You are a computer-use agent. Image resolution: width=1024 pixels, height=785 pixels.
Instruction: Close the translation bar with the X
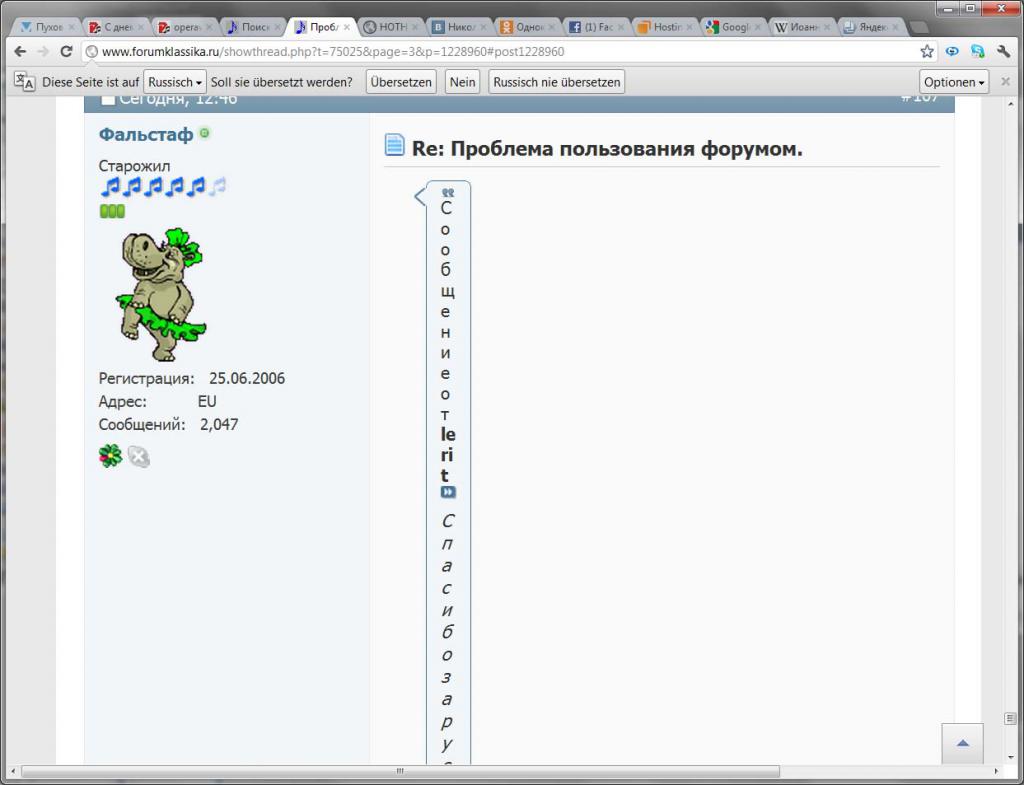pos(1005,82)
